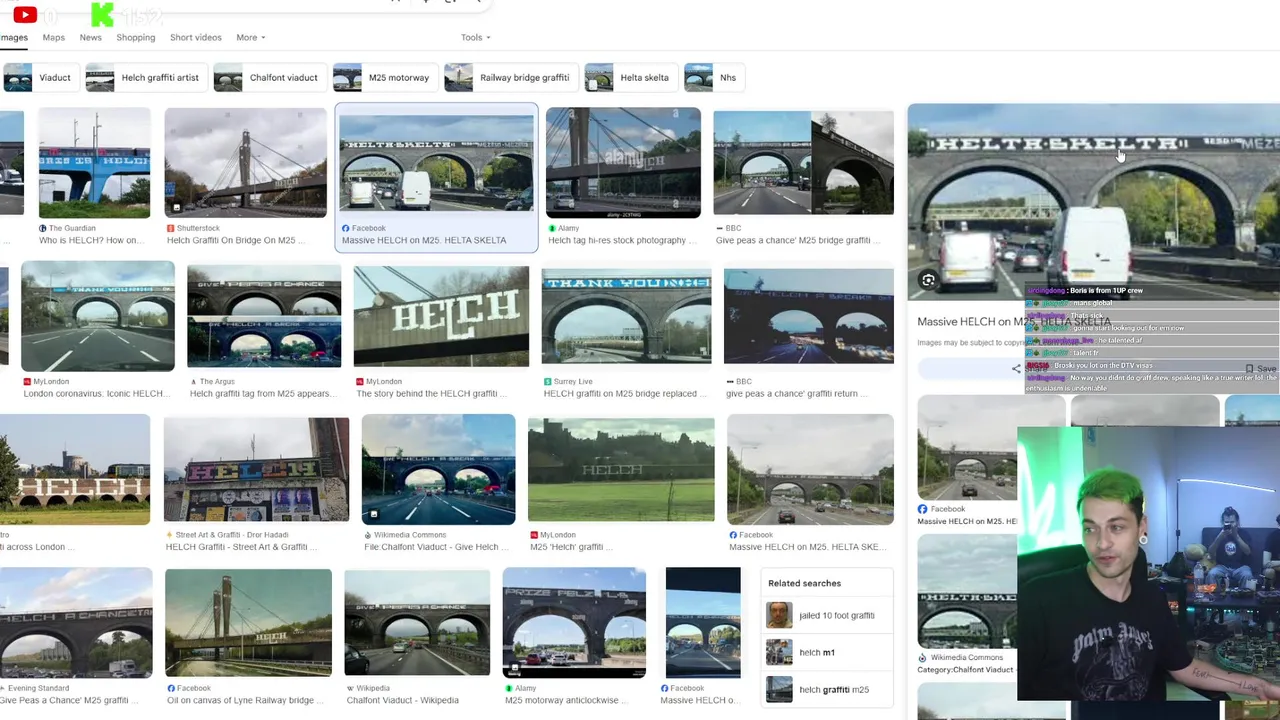Open the Tools dropdown
Screen dimensions: 1280x720
pos(475,37)
